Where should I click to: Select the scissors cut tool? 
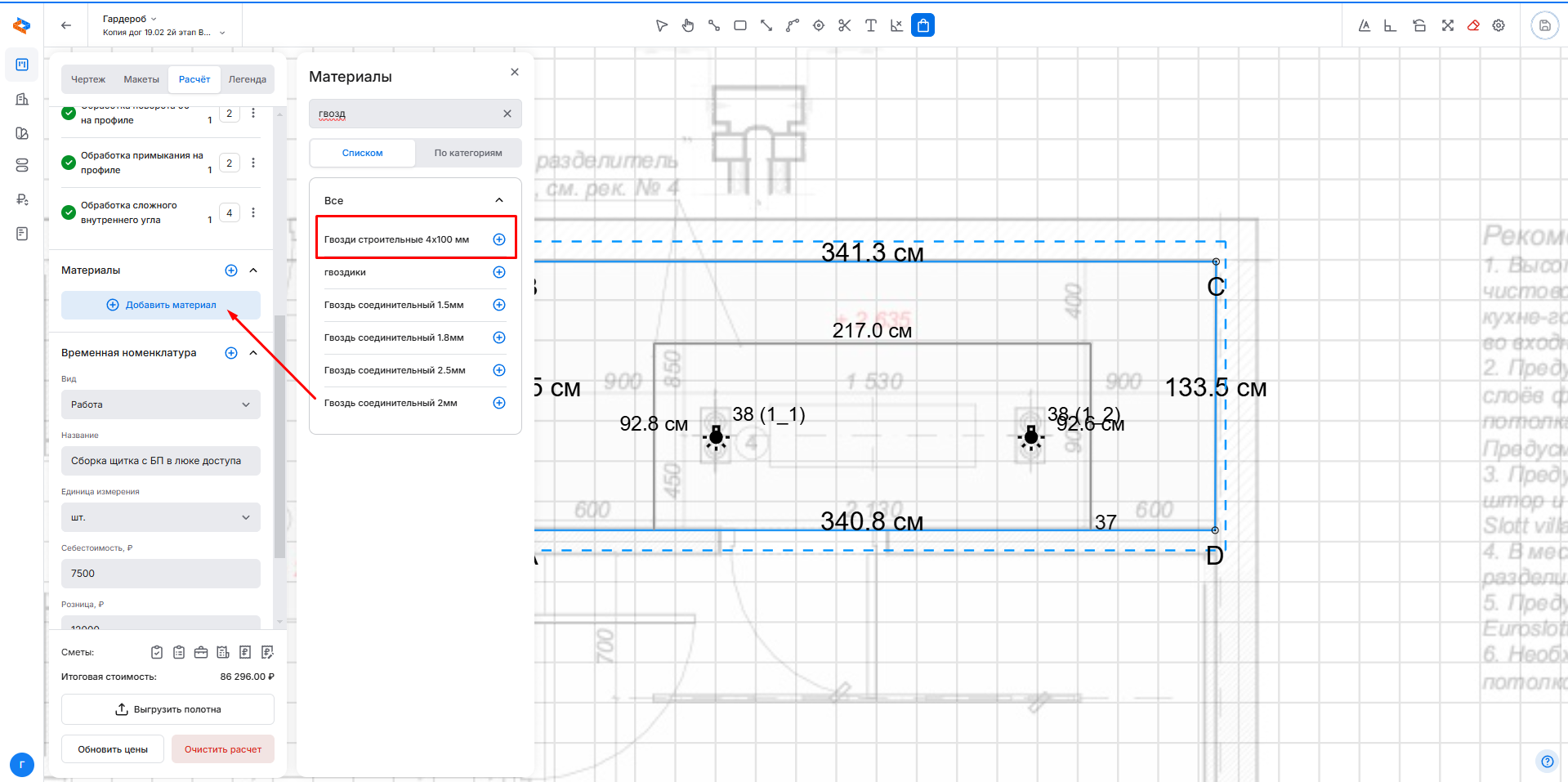click(x=844, y=25)
